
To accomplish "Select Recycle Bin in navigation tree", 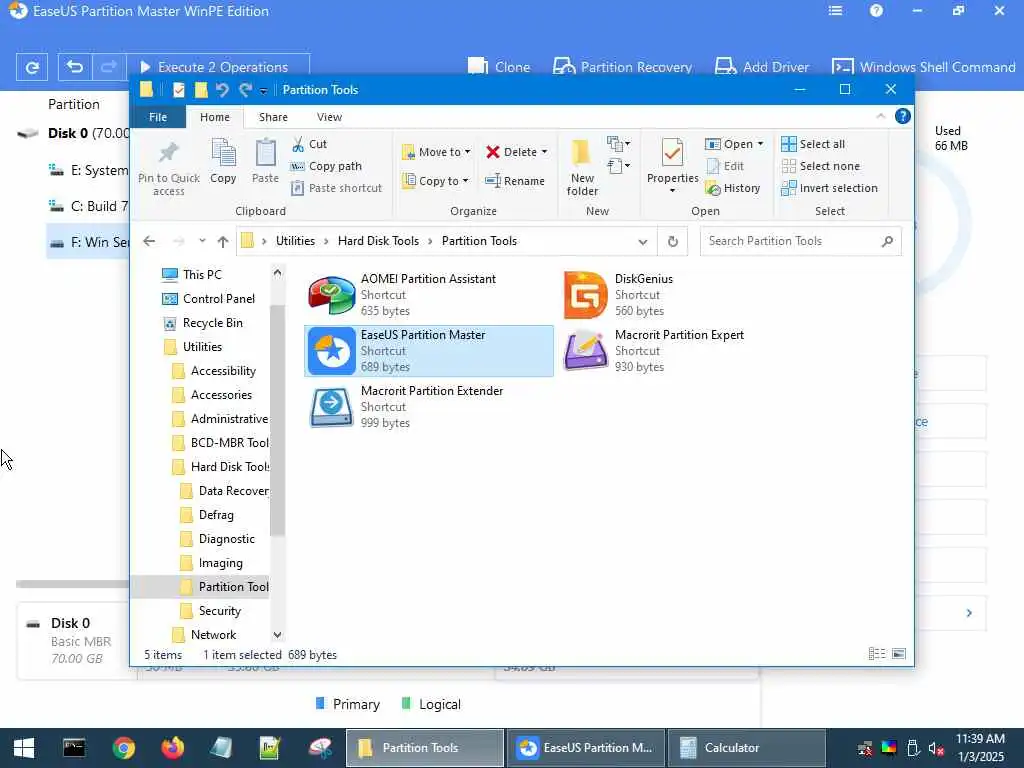I will [x=213, y=323].
